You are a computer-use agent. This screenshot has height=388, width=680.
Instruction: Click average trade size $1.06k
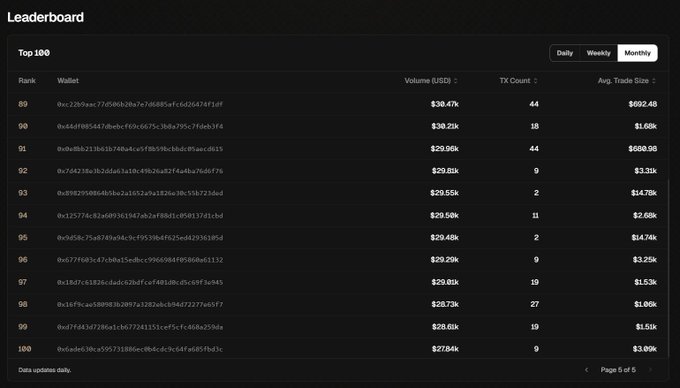pyautogui.click(x=646, y=304)
